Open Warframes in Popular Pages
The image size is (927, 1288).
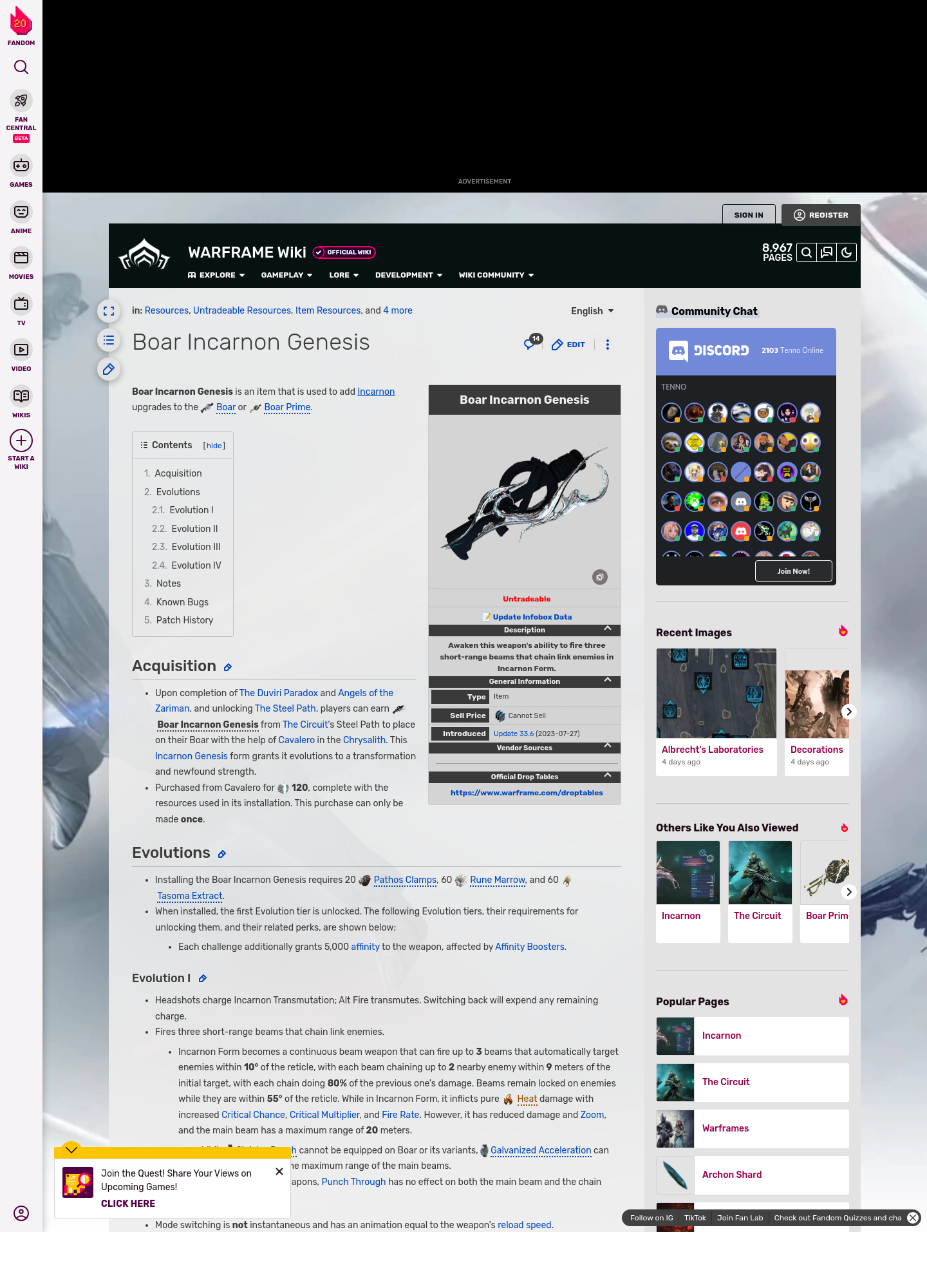tap(753, 1128)
